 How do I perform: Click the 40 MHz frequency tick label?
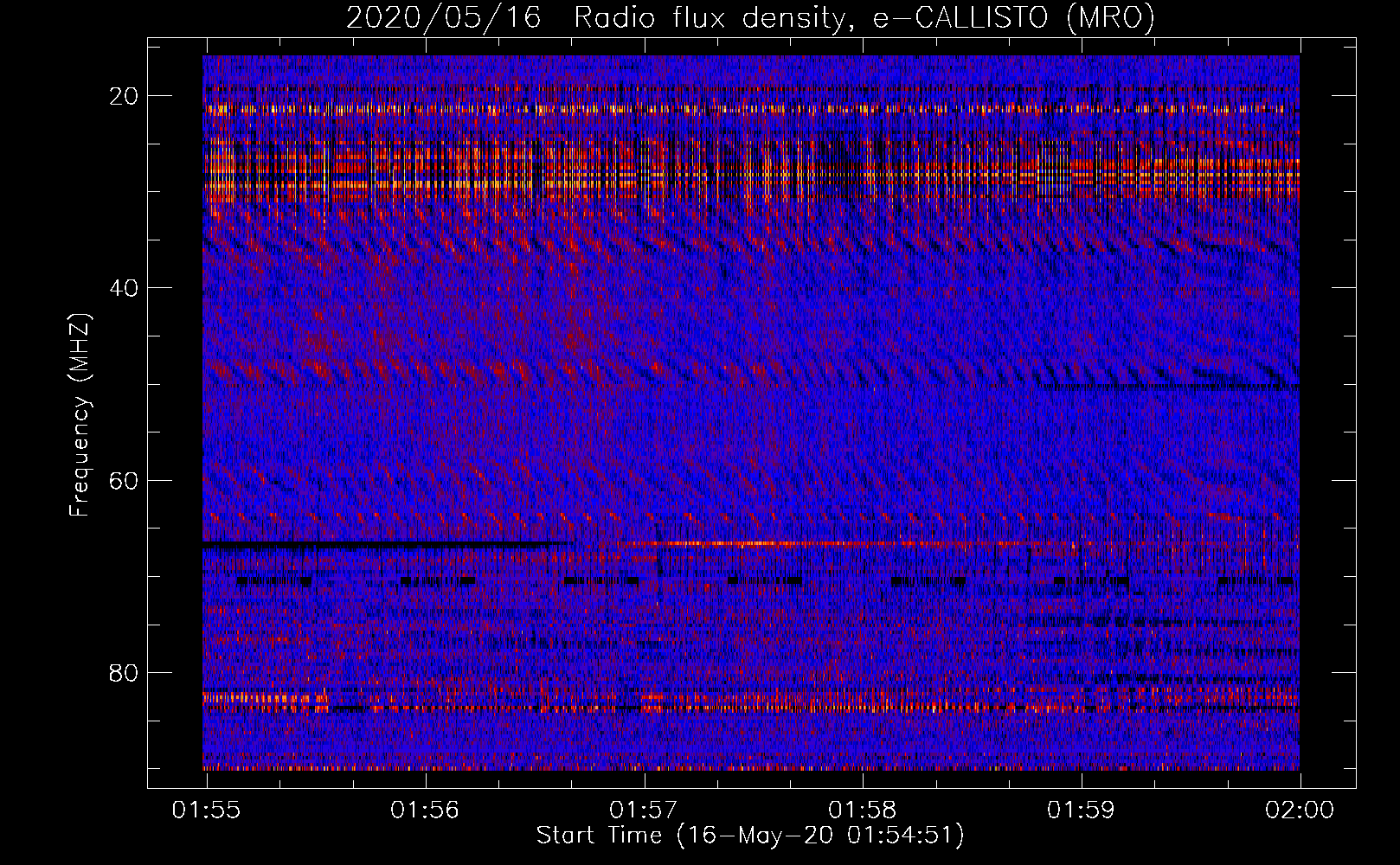pyautogui.click(x=125, y=287)
